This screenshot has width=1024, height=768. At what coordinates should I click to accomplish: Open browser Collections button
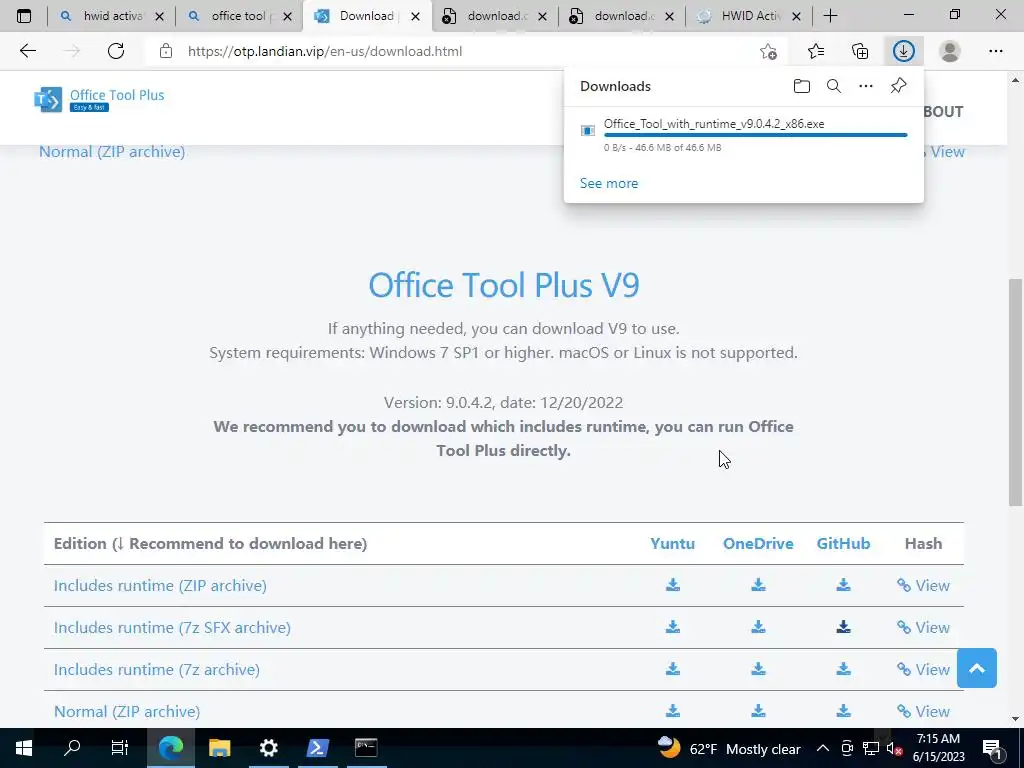click(x=860, y=51)
